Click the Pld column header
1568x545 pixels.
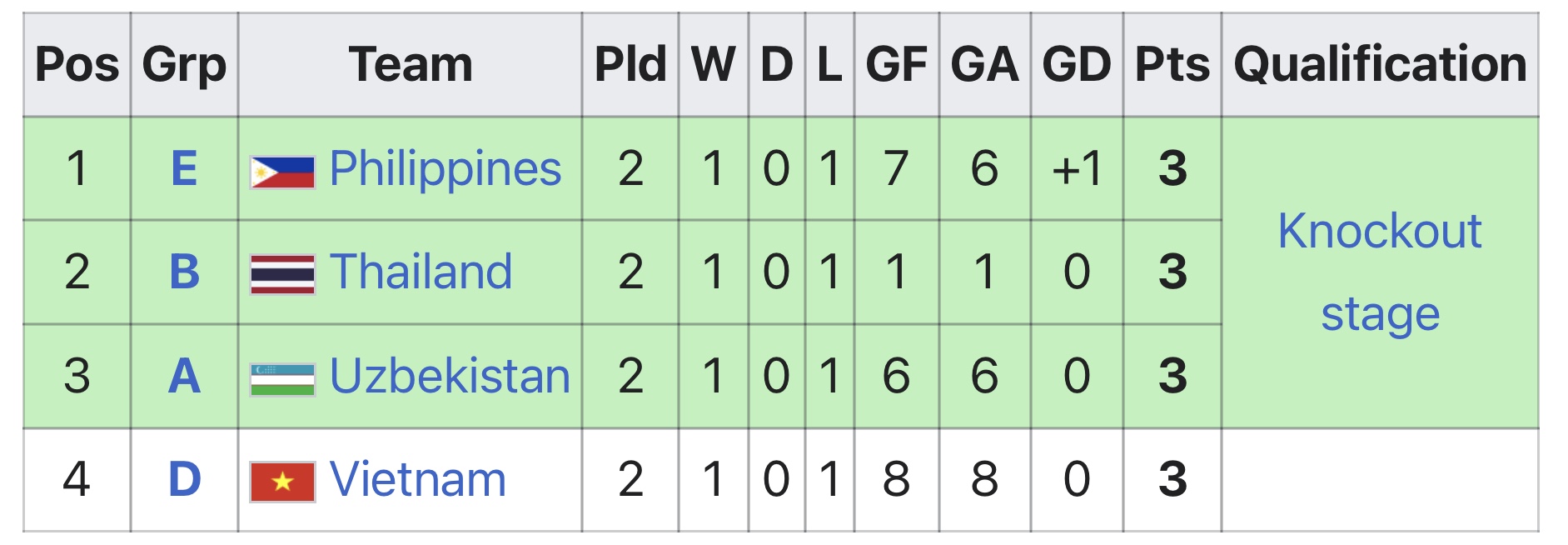point(630,65)
